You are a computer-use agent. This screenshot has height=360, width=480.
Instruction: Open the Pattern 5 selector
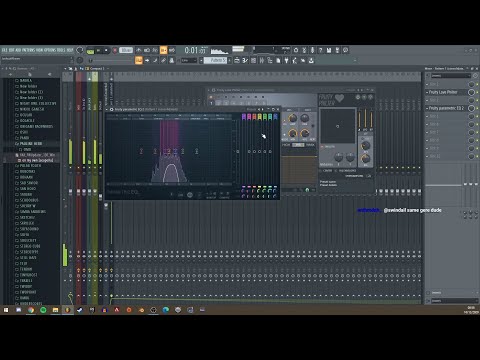tap(216, 60)
